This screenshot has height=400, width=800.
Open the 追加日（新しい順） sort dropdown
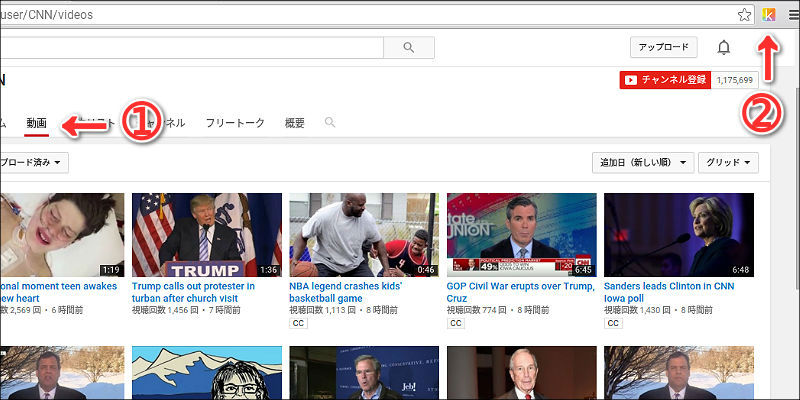643,163
